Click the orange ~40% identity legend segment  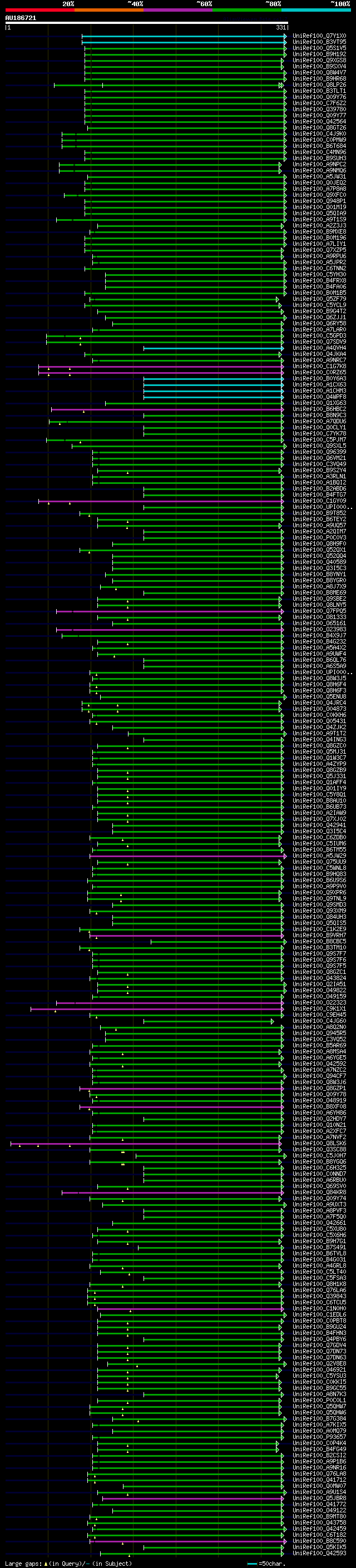coord(109,10)
